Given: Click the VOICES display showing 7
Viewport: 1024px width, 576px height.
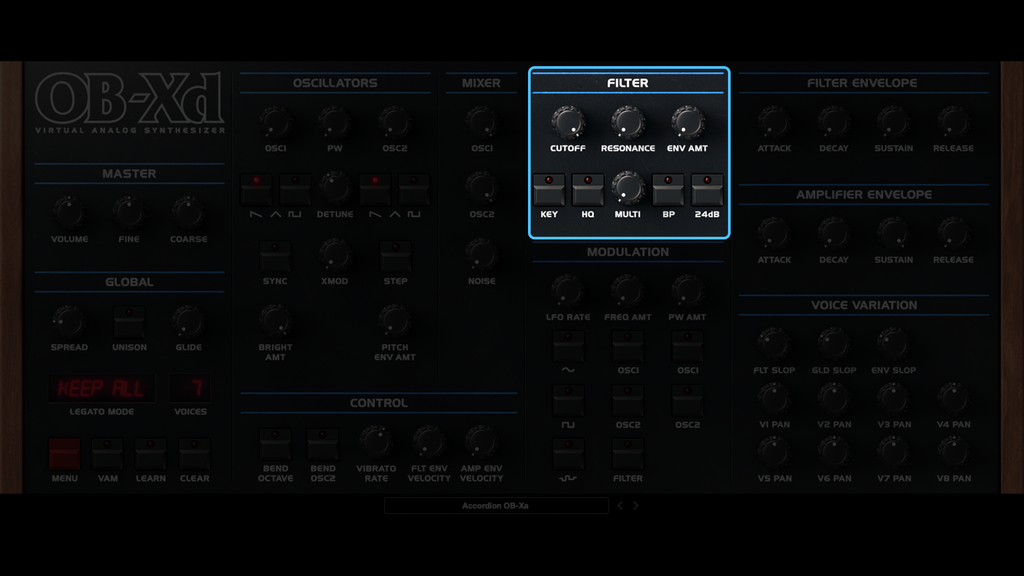Looking at the screenshot, I should tap(191, 388).
